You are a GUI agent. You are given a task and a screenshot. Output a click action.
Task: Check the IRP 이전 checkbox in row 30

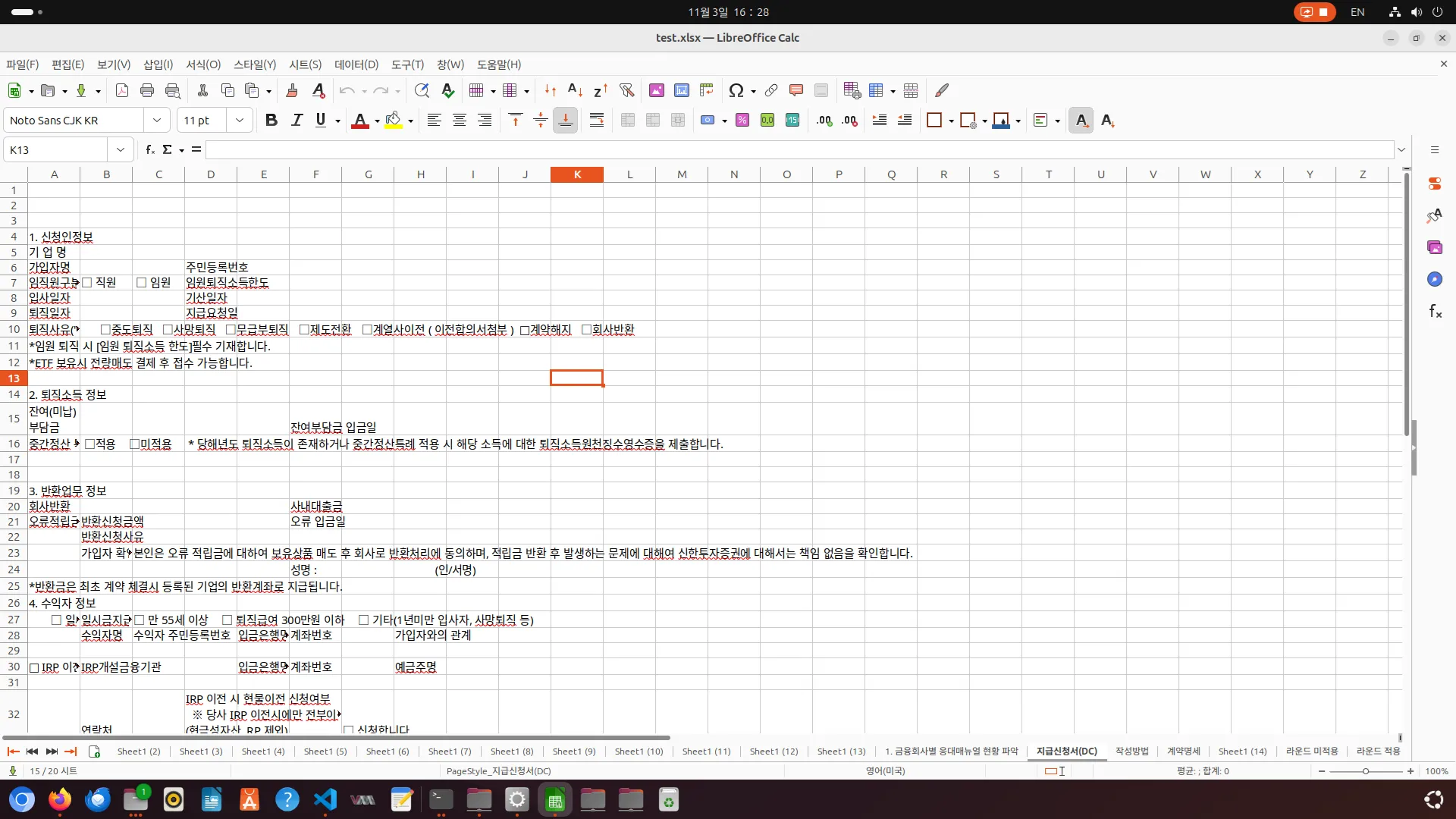tap(34, 667)
